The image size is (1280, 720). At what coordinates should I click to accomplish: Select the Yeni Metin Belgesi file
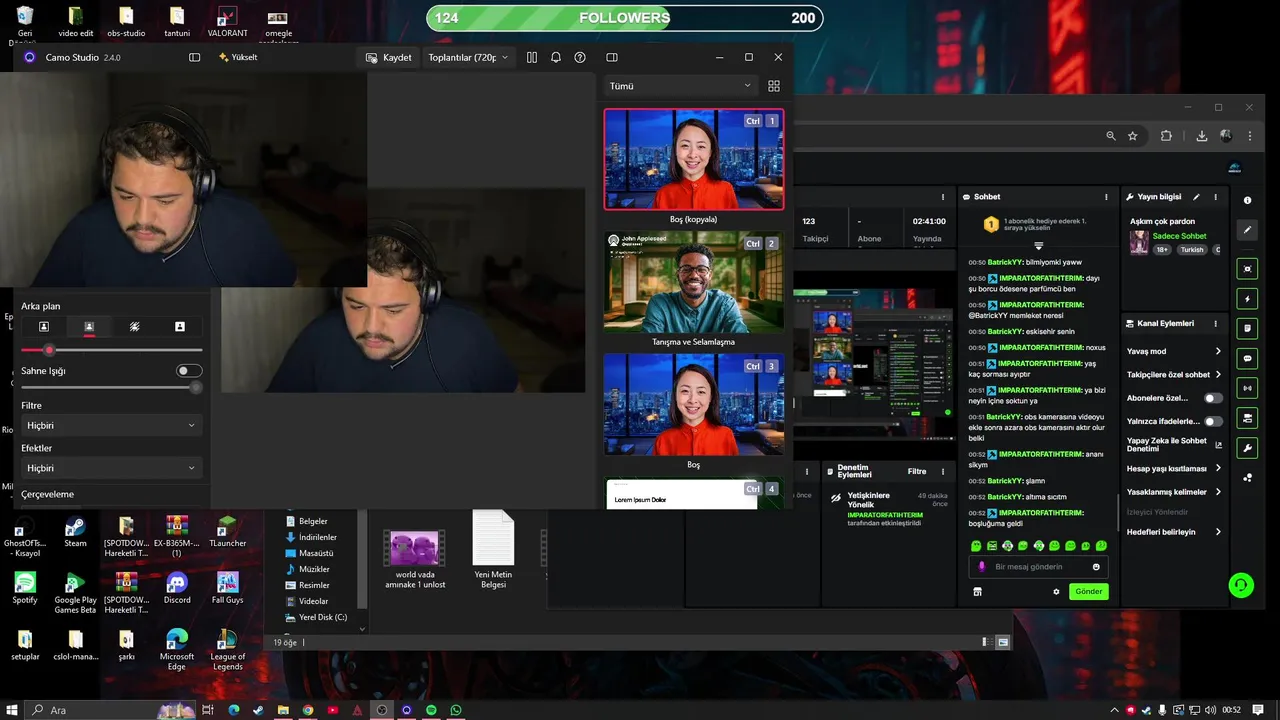[x=493, y=549]
